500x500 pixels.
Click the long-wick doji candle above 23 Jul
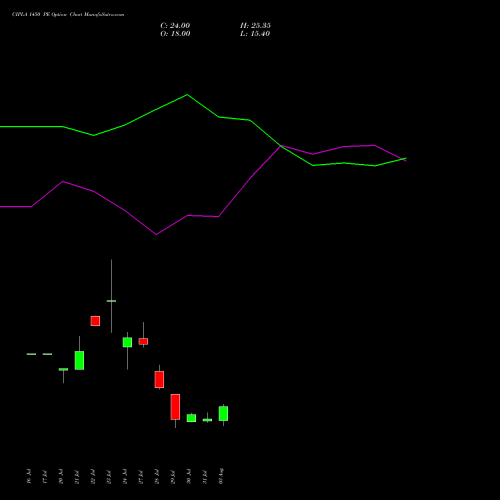(x=111, y=301)
